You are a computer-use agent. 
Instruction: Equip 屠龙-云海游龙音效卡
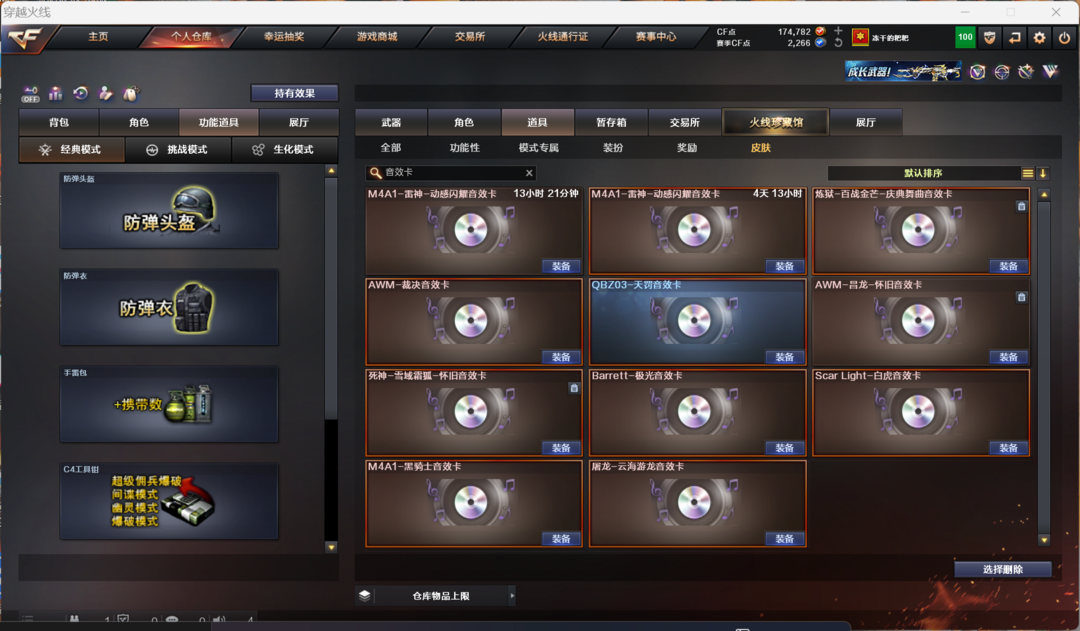[x=785, y=539]
